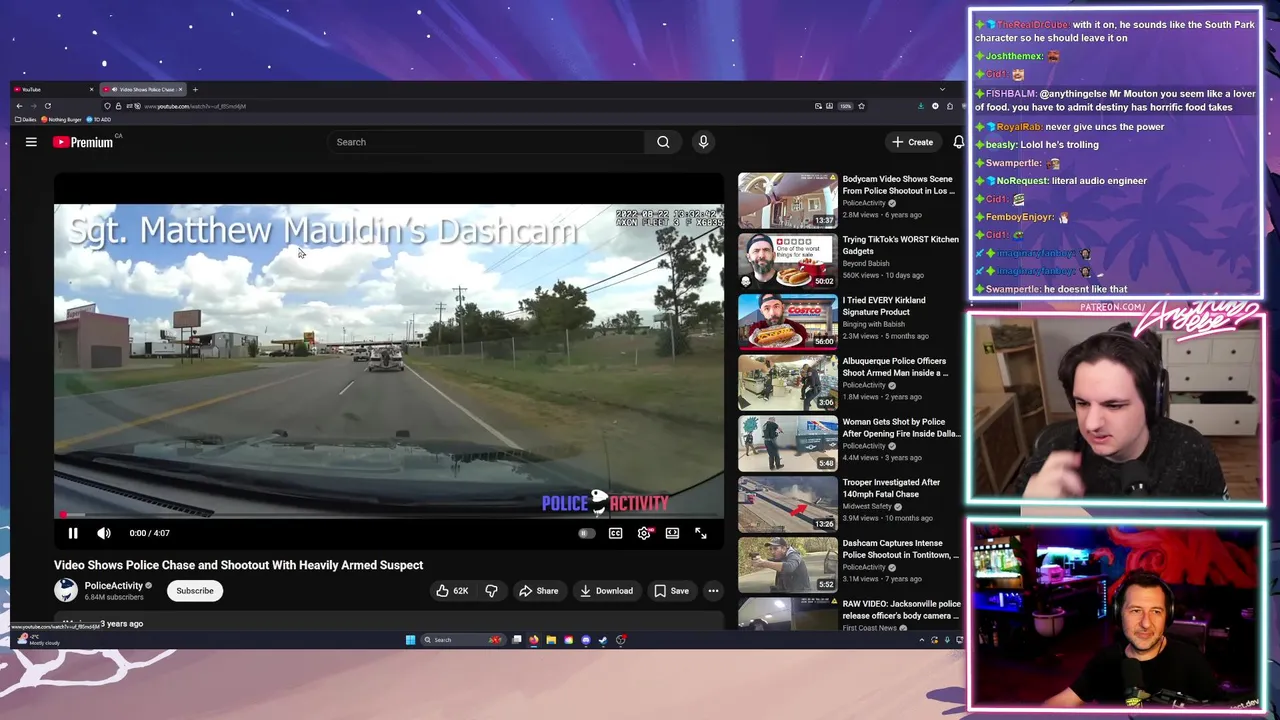Open the notifications bell
The height and width of the screenshot is (720, 1280).
[958, 142]
